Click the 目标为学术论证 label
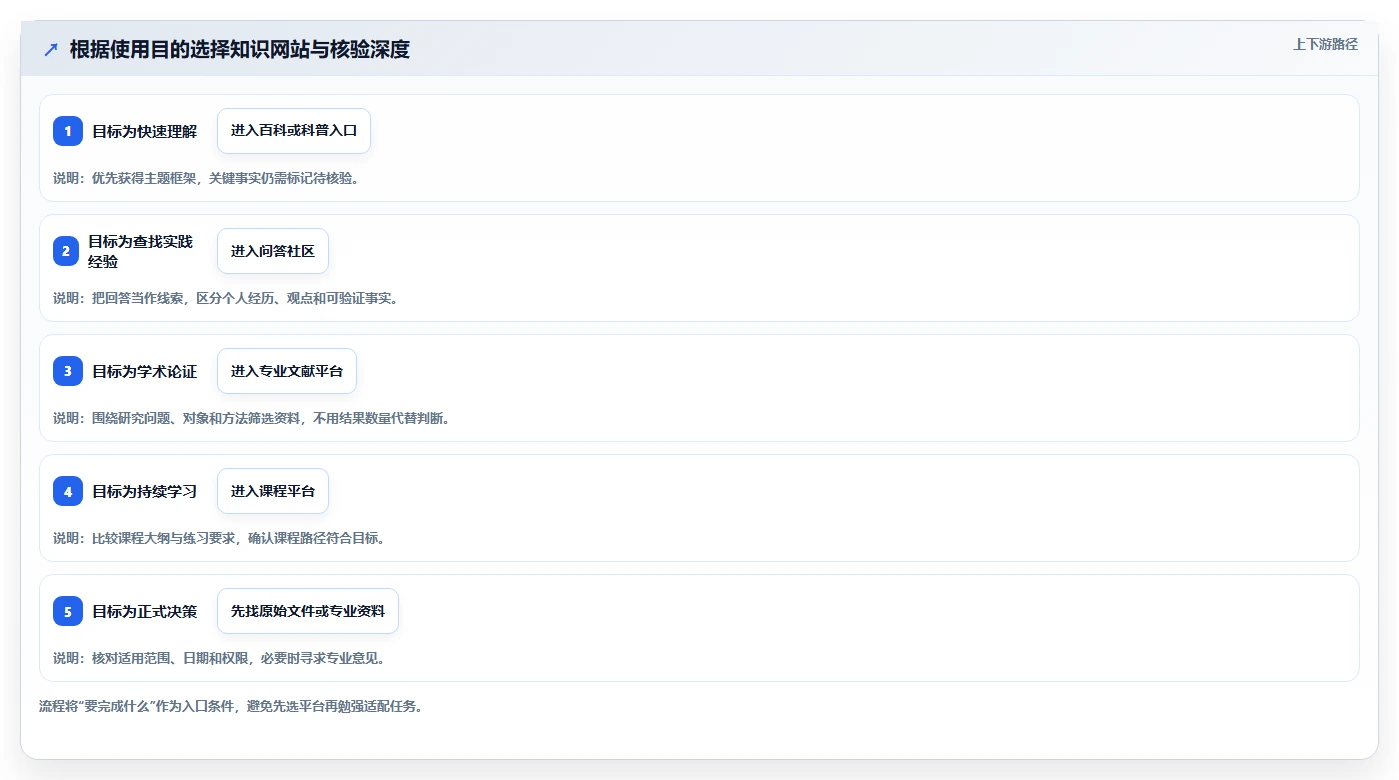Viewport: 1399px width, 780px height. point(145,371)
